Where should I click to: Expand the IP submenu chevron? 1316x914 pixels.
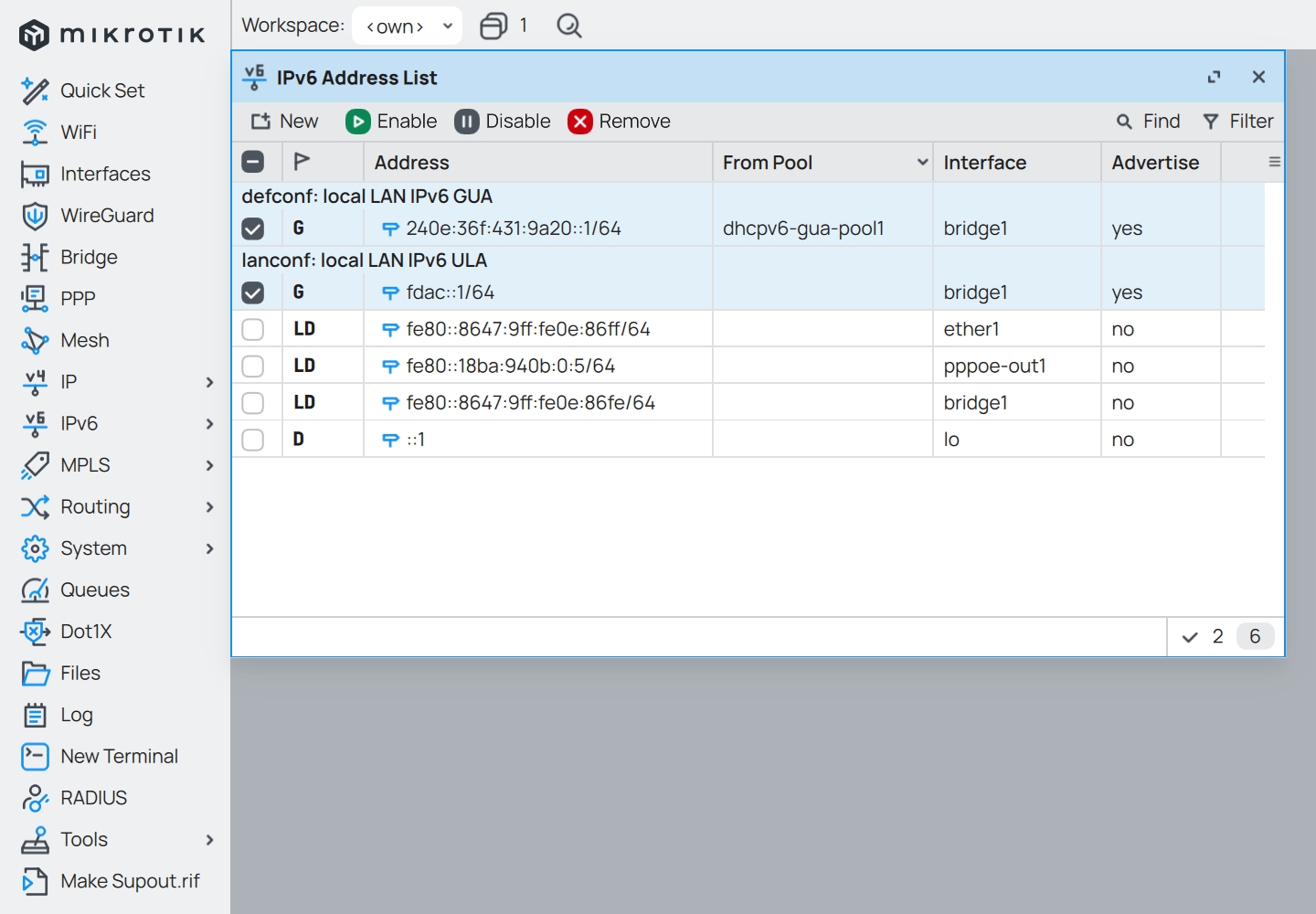209,382
